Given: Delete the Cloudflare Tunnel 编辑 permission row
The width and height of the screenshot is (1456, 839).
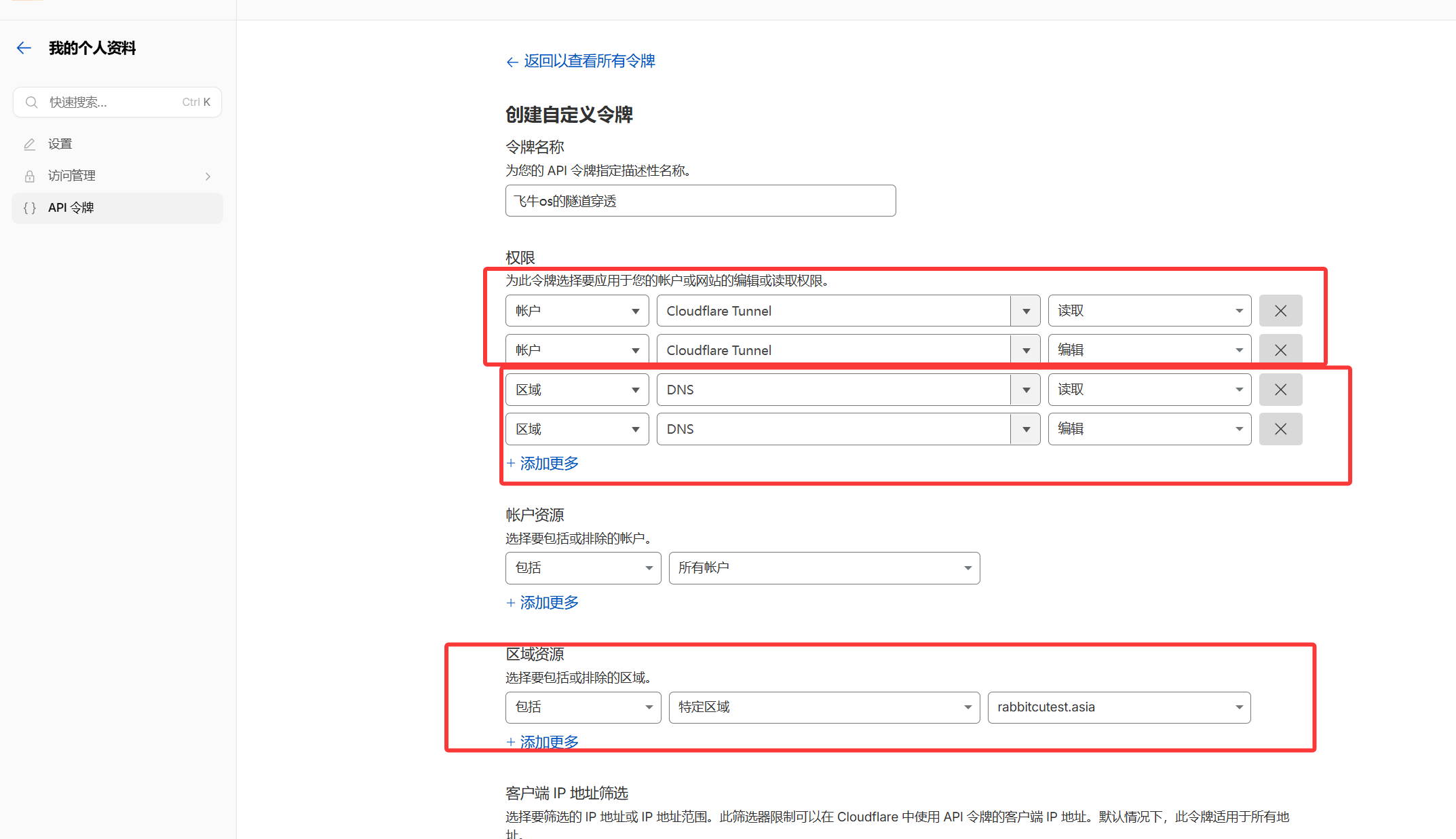Looking at the screenshot, I should 1280,350.
